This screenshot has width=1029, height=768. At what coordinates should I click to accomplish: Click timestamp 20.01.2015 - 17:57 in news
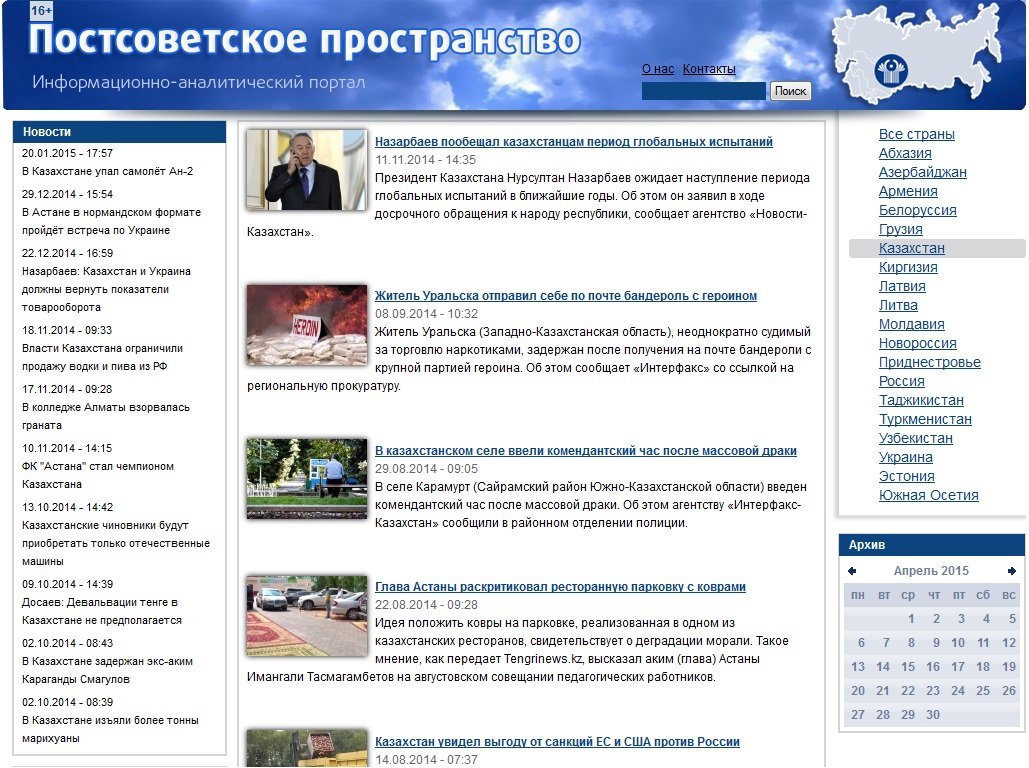(67, 154)
